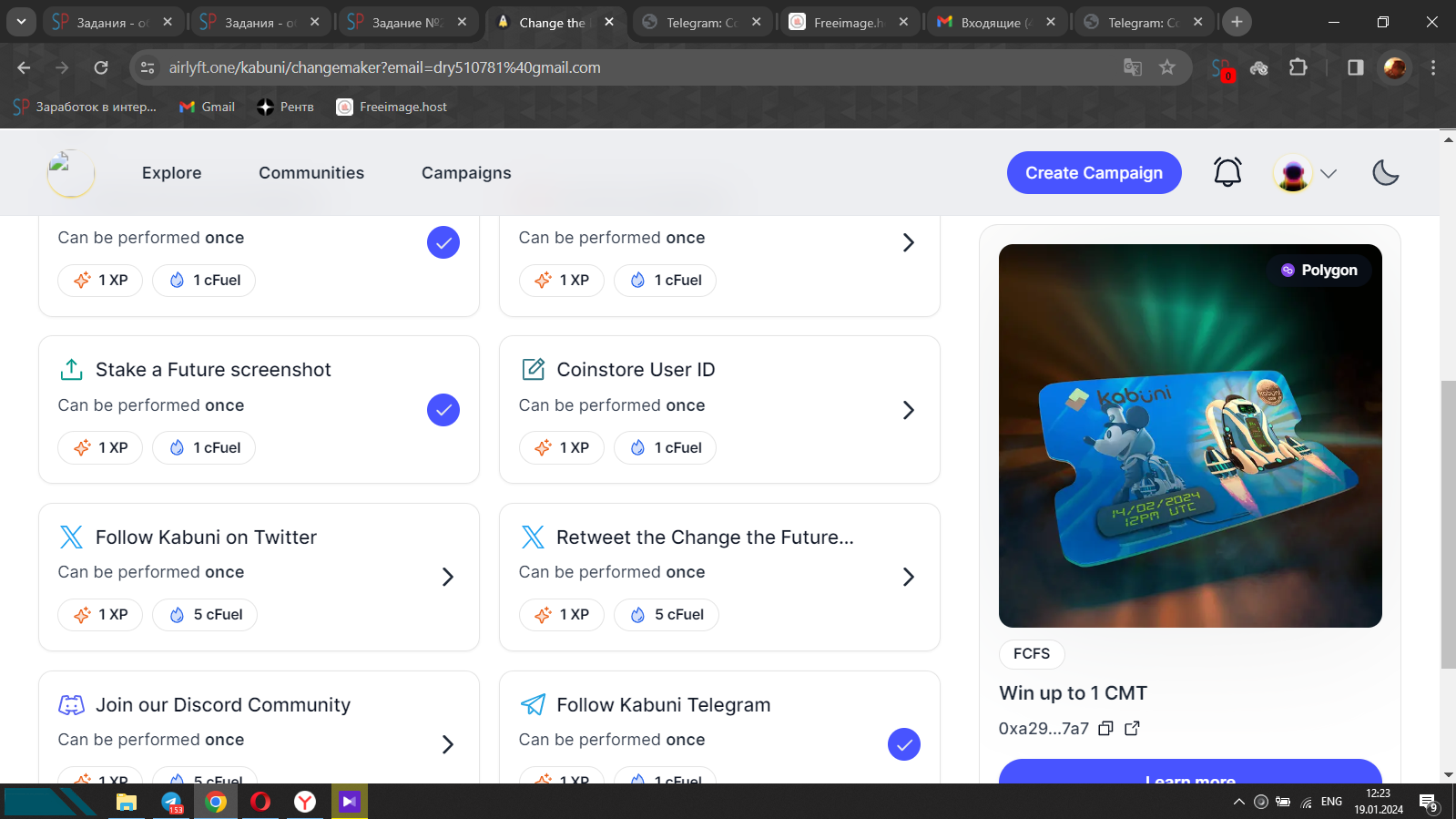Bookmark this page with star icon
Viewport: 1456px width, 819px height.
1167,67
